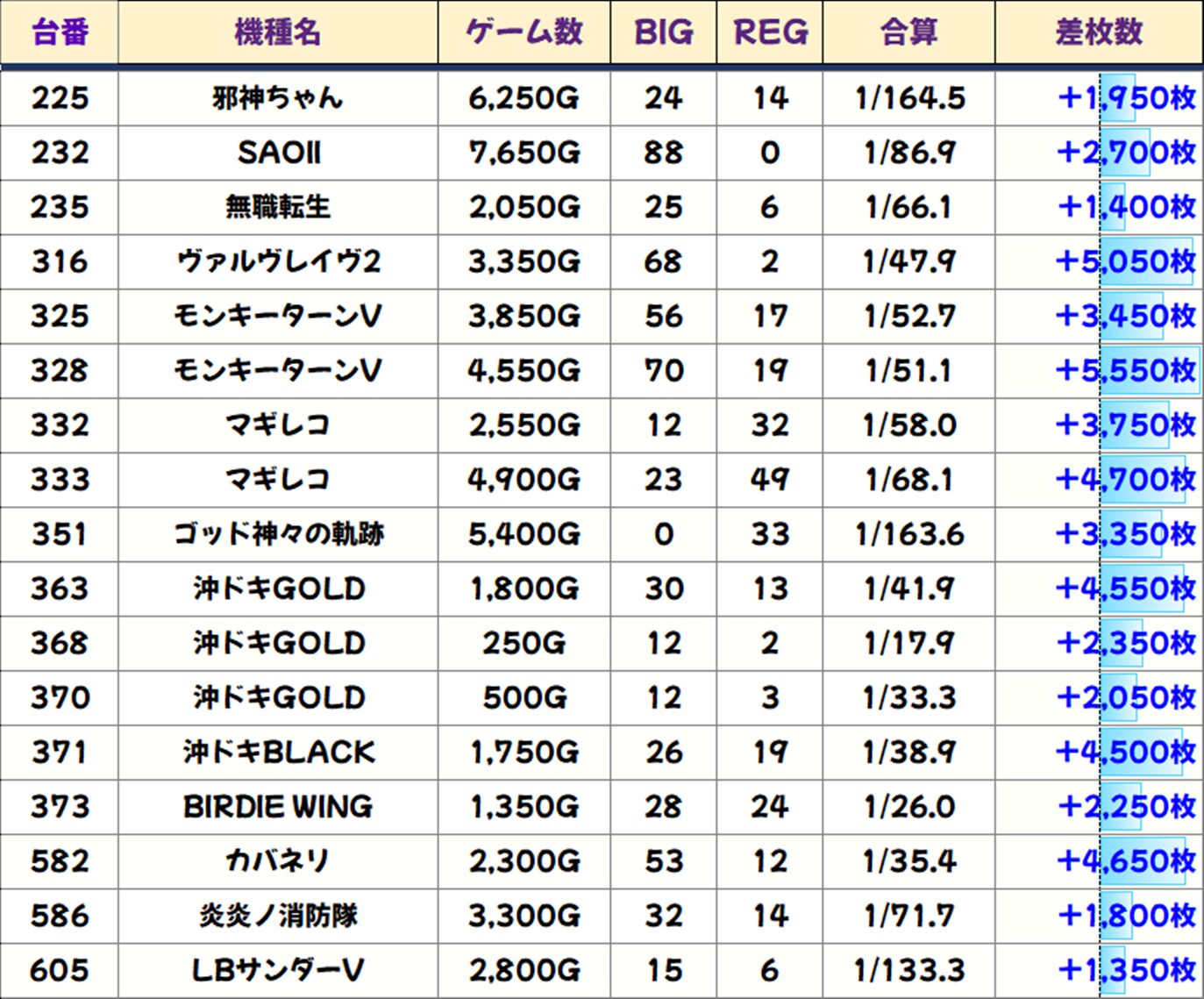
Task: Click the +1,400枚 difference value
Action: 1127,207
